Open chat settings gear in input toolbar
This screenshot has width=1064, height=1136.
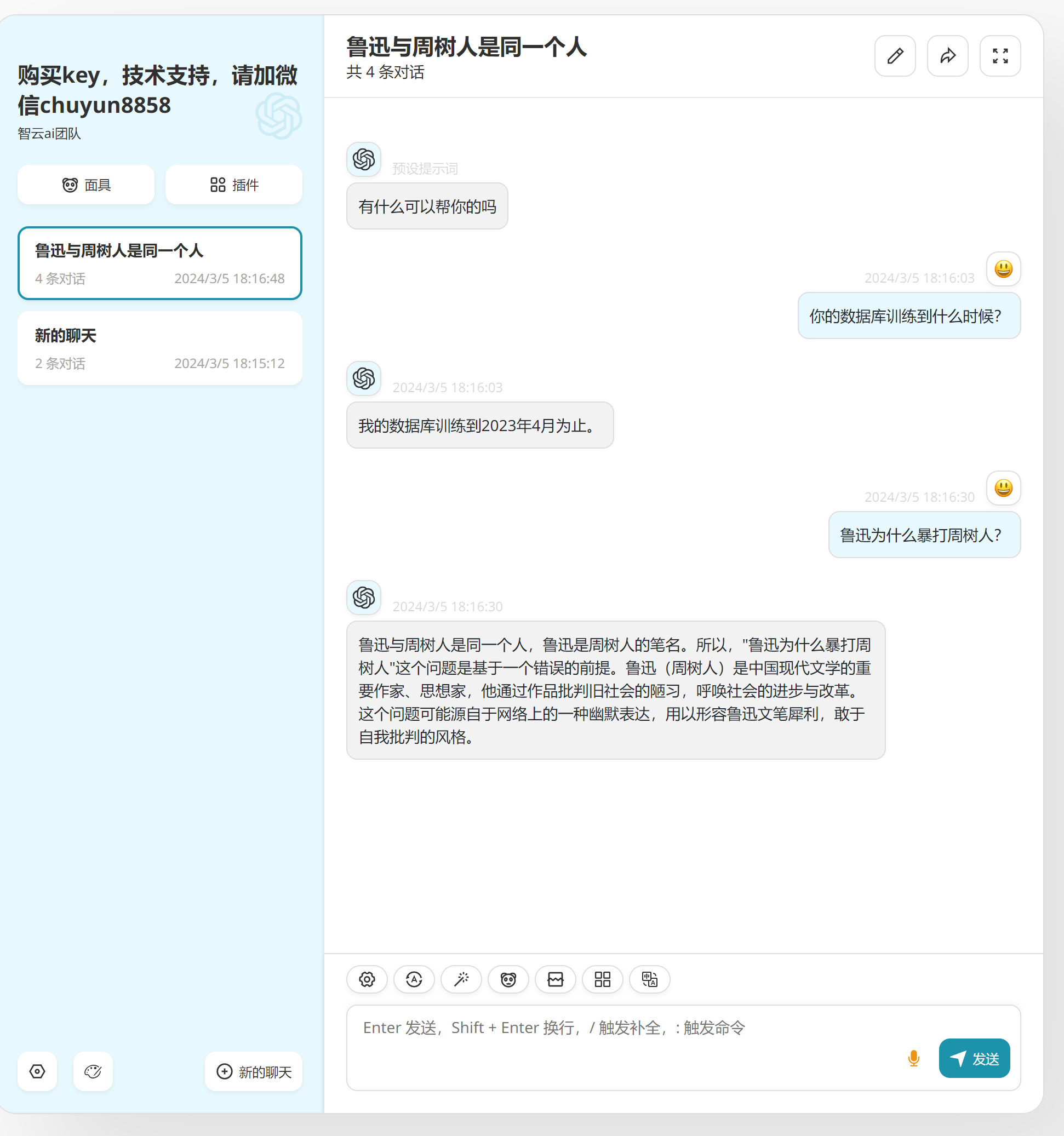pyautogui.click(x=367, y=979)
